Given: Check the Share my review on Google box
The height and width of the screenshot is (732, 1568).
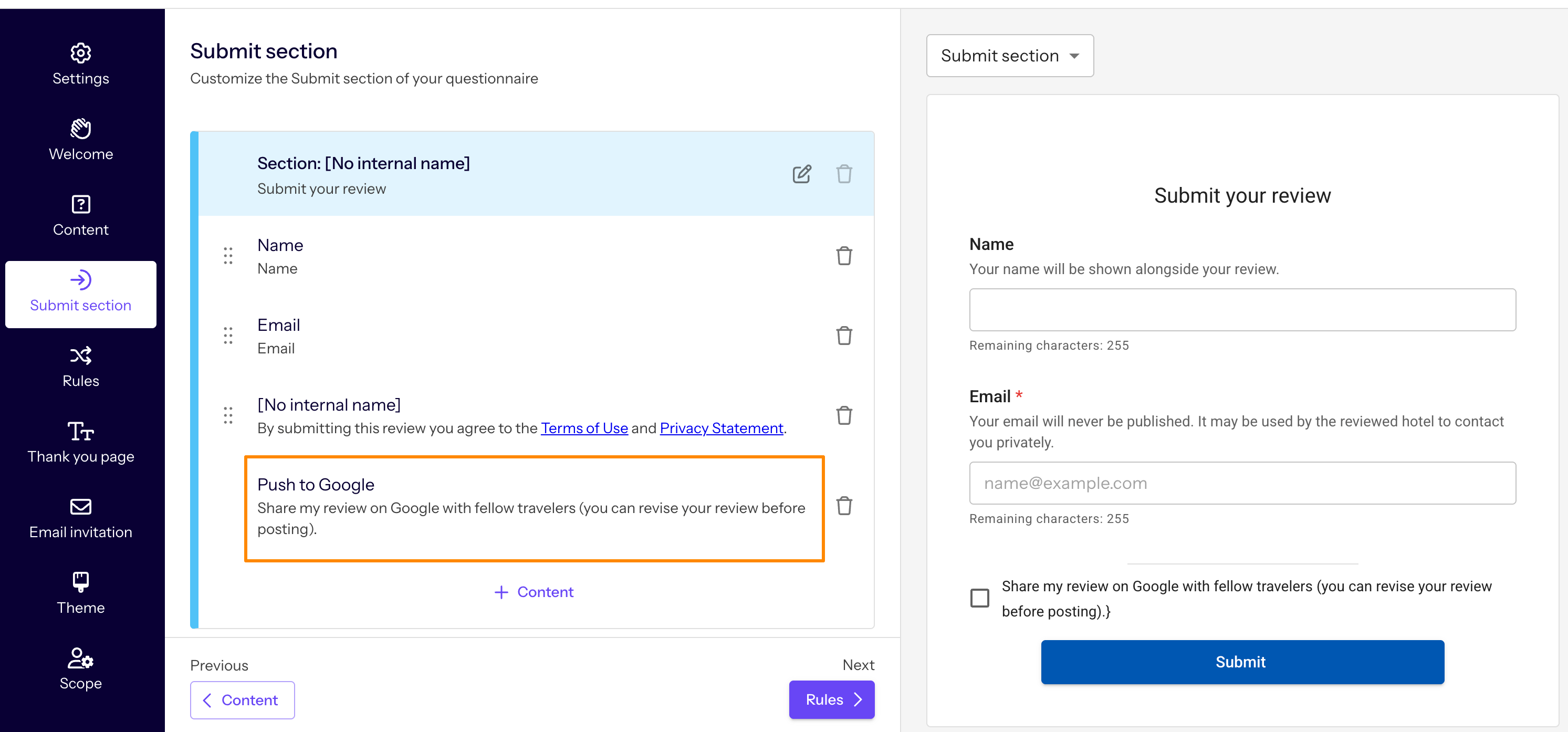Looking at the screenshot, I should pyautogui.click(x=979, y=598).
